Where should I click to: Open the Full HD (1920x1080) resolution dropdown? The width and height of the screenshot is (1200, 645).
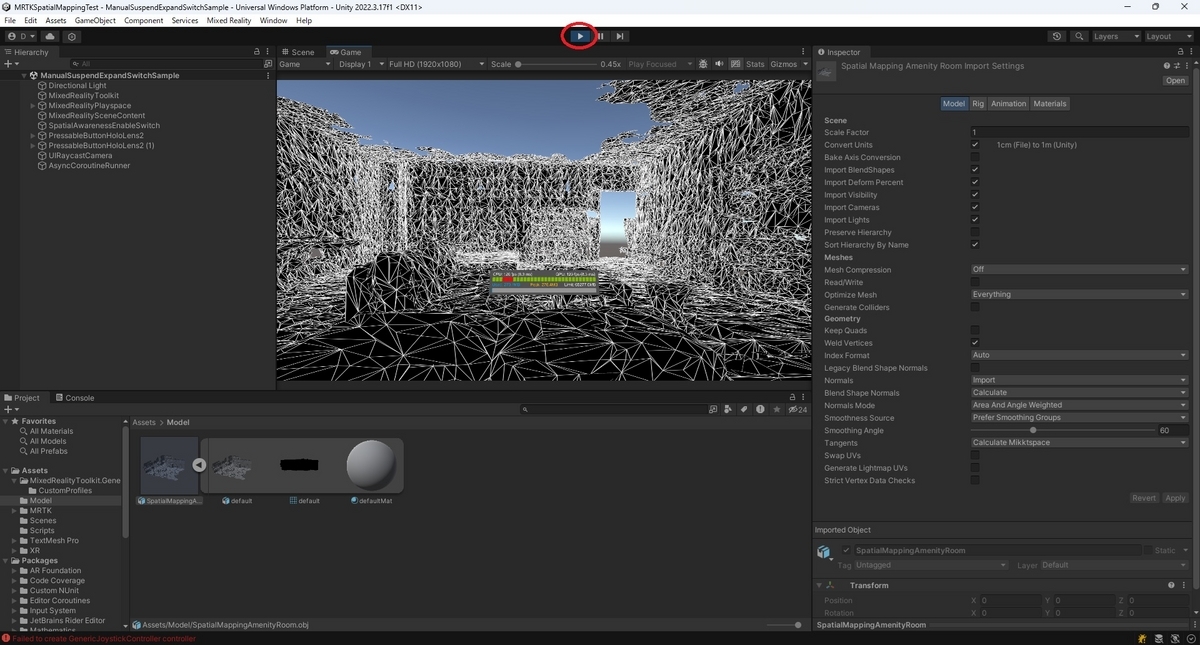(x=436, y=64)
